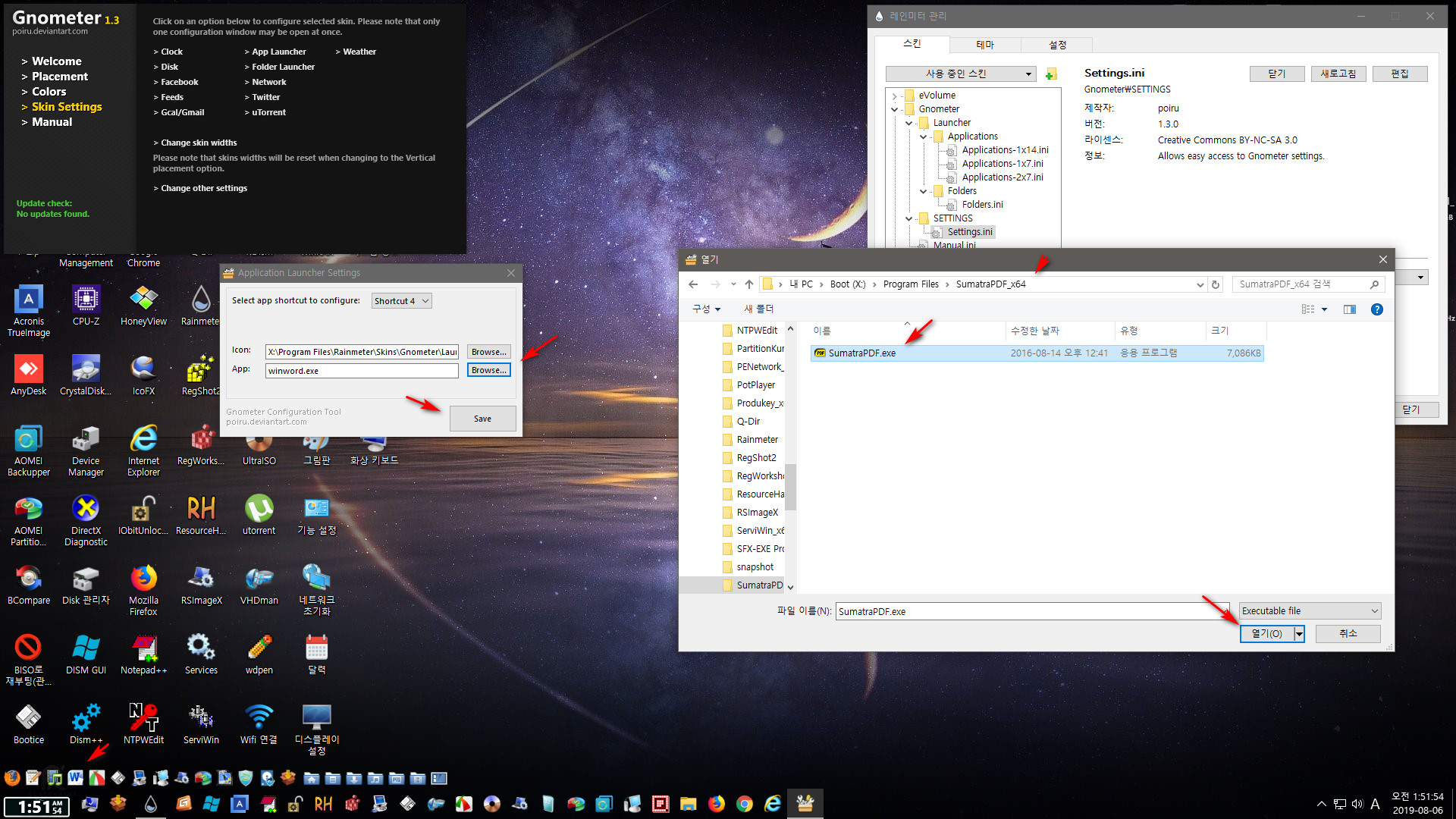Image resolution: width=1456 pixels, height=819 pixels.
Task: Click the Firefox icon in the taskbar
Action: point(717,804)
